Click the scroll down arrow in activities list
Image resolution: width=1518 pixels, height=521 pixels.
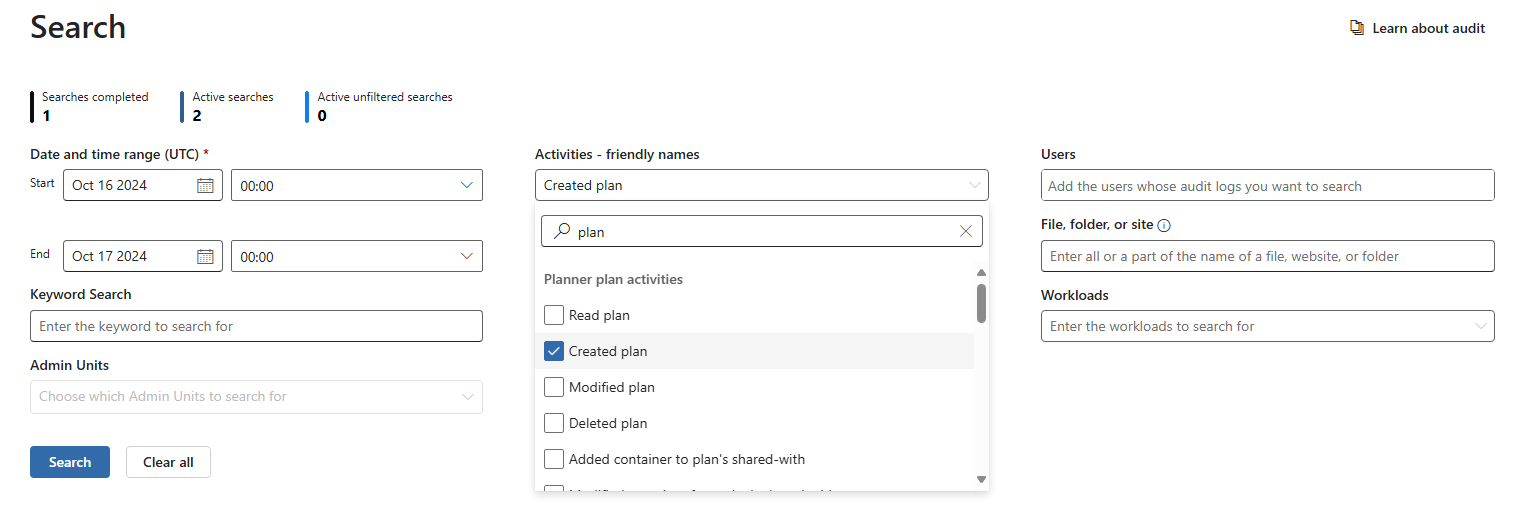tap(981, 480)
